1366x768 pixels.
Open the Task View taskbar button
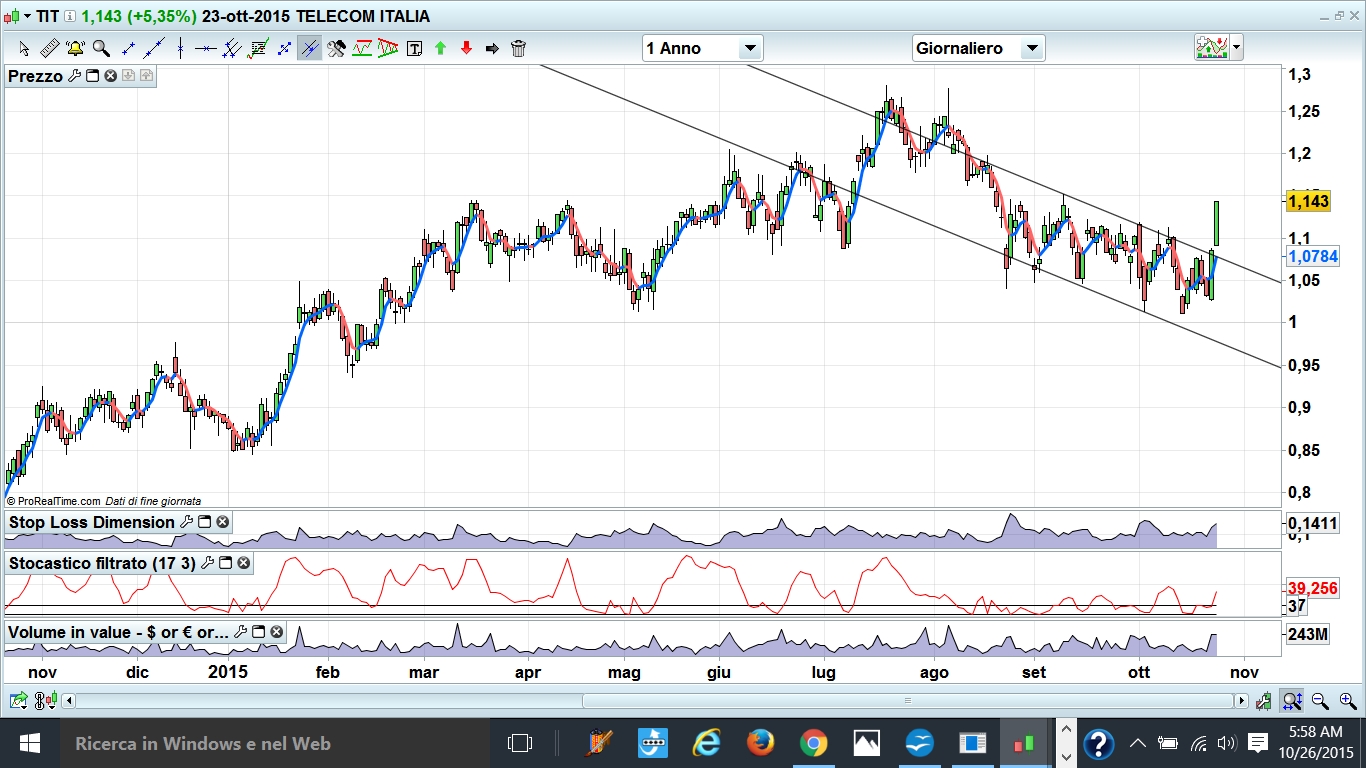pos(520,743)
